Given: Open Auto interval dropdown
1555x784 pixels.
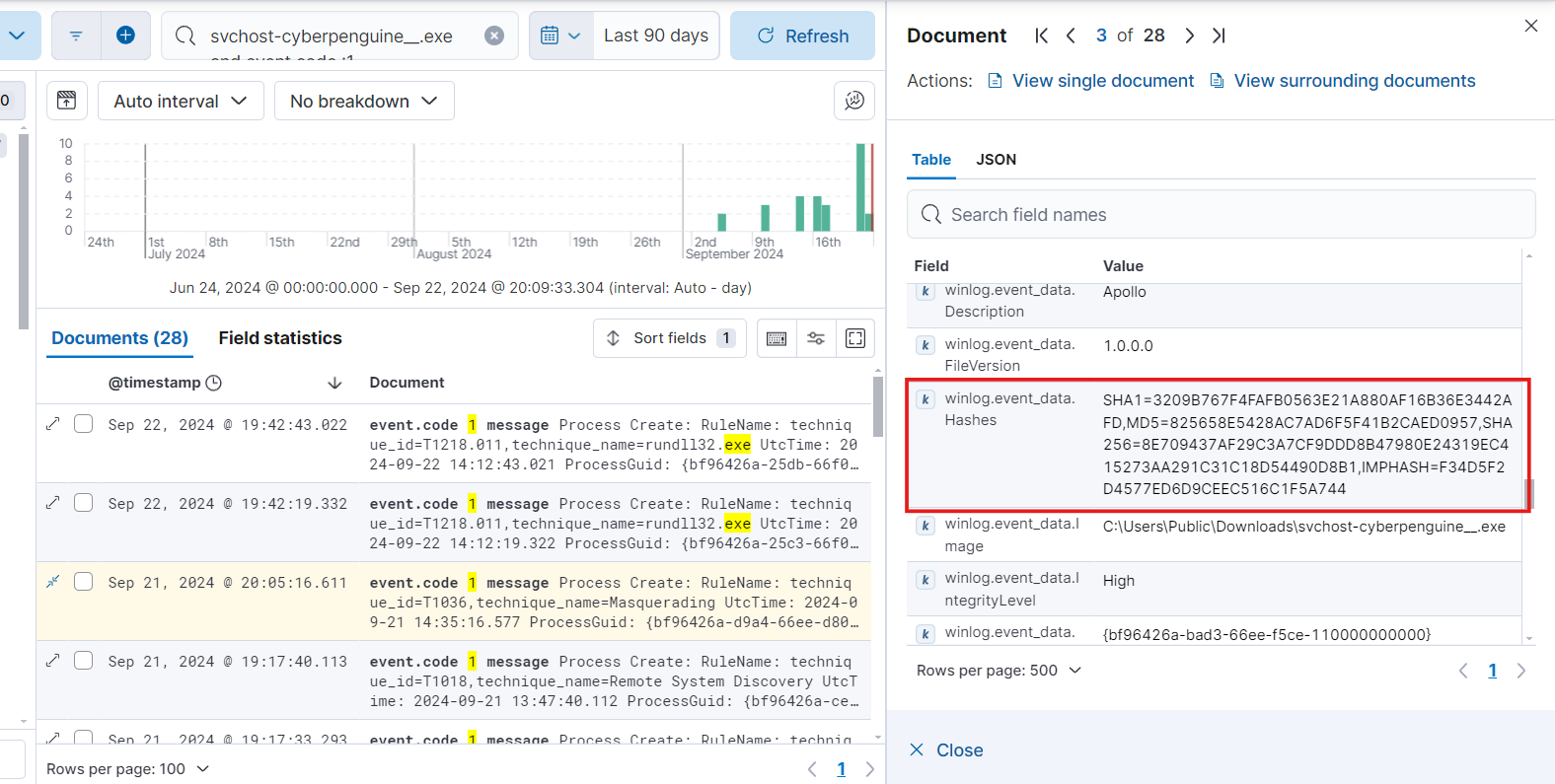Looking at the screenshot, I should pos(181,101).
